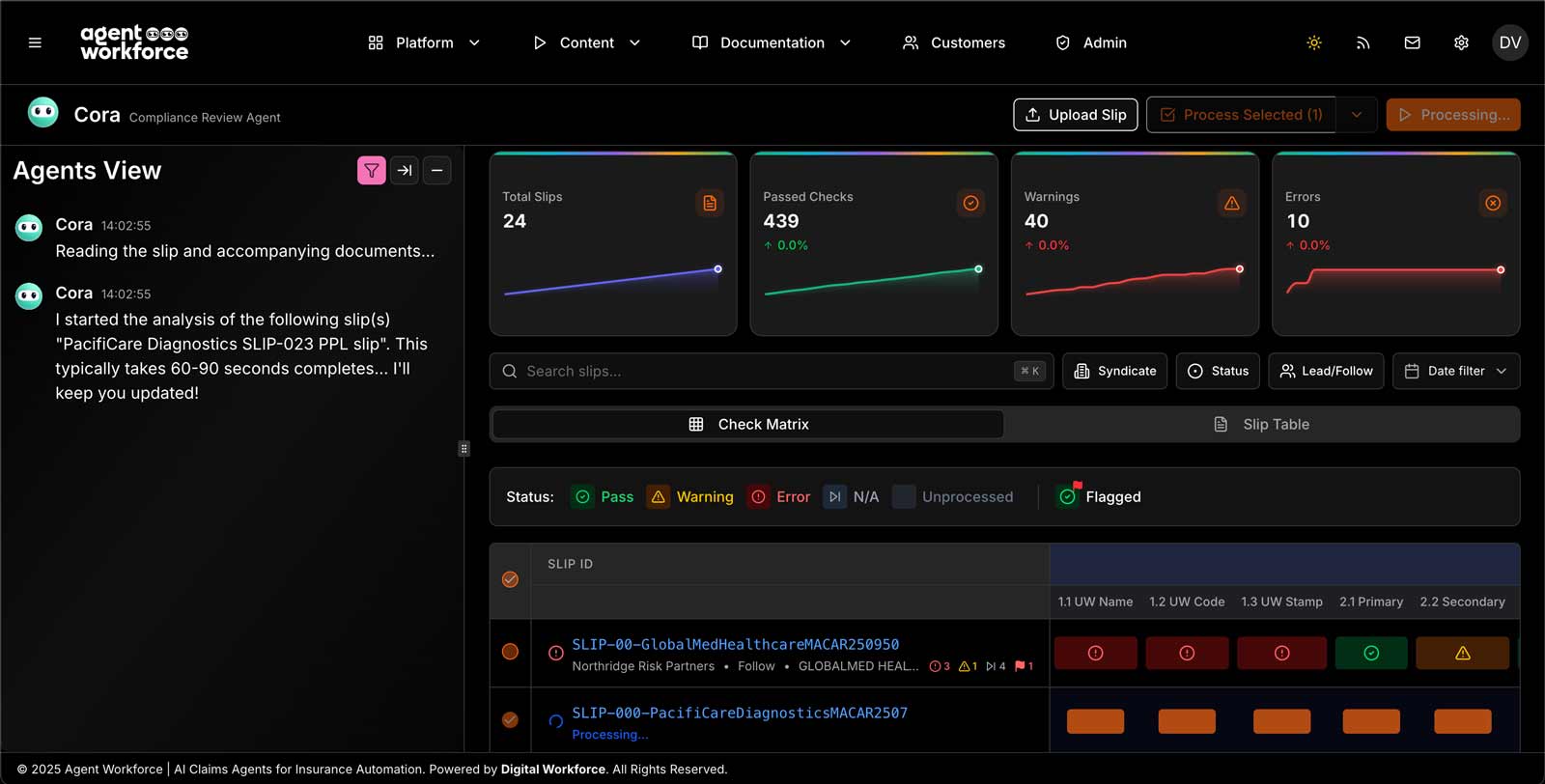Toggle the Error status legend filter
The image size is (1545, 784).
(x=779, y=497)
